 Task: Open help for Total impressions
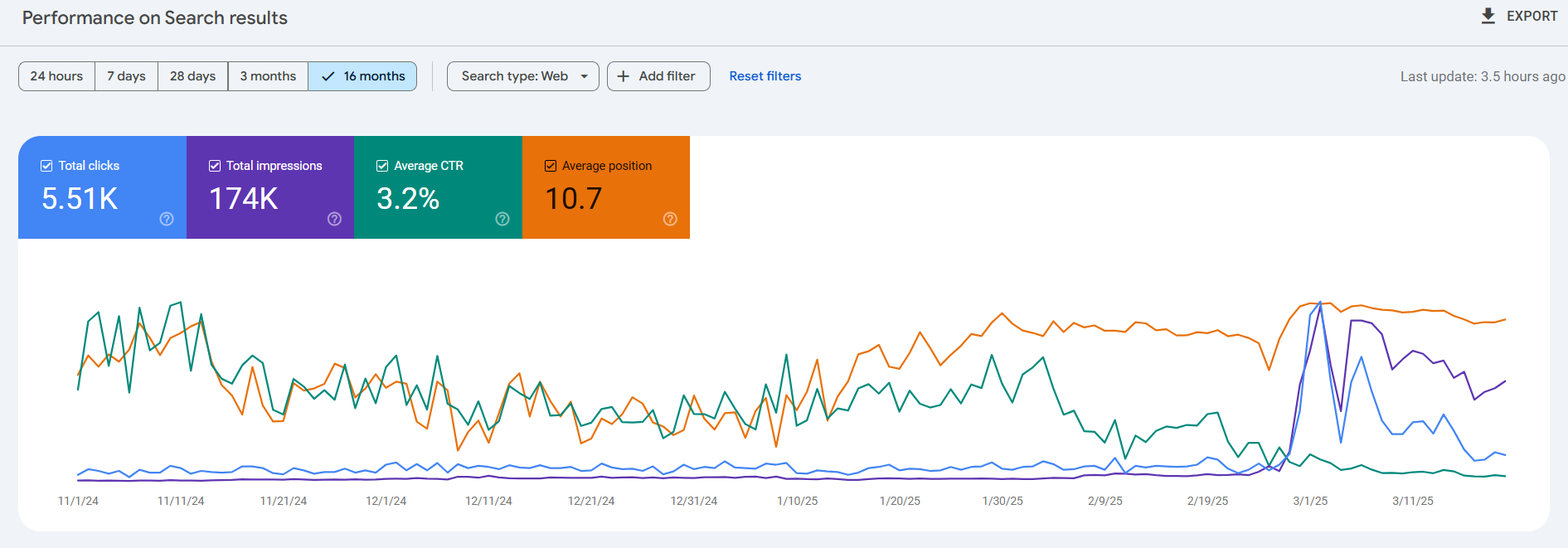[334, 219]
